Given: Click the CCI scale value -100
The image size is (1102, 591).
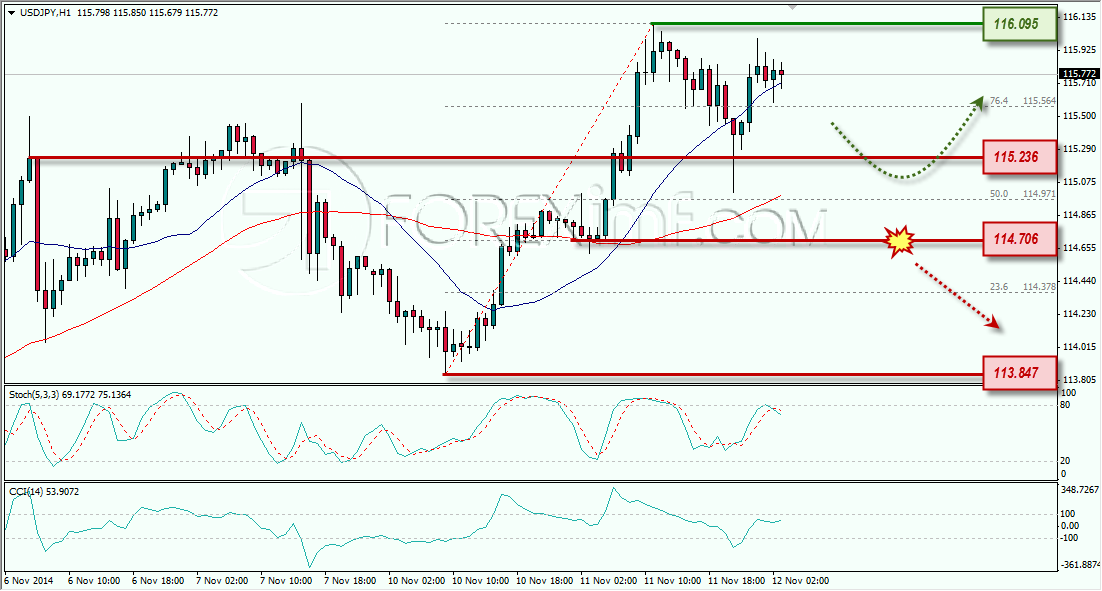Looking at the screenshot, I should pos(1070,538).
